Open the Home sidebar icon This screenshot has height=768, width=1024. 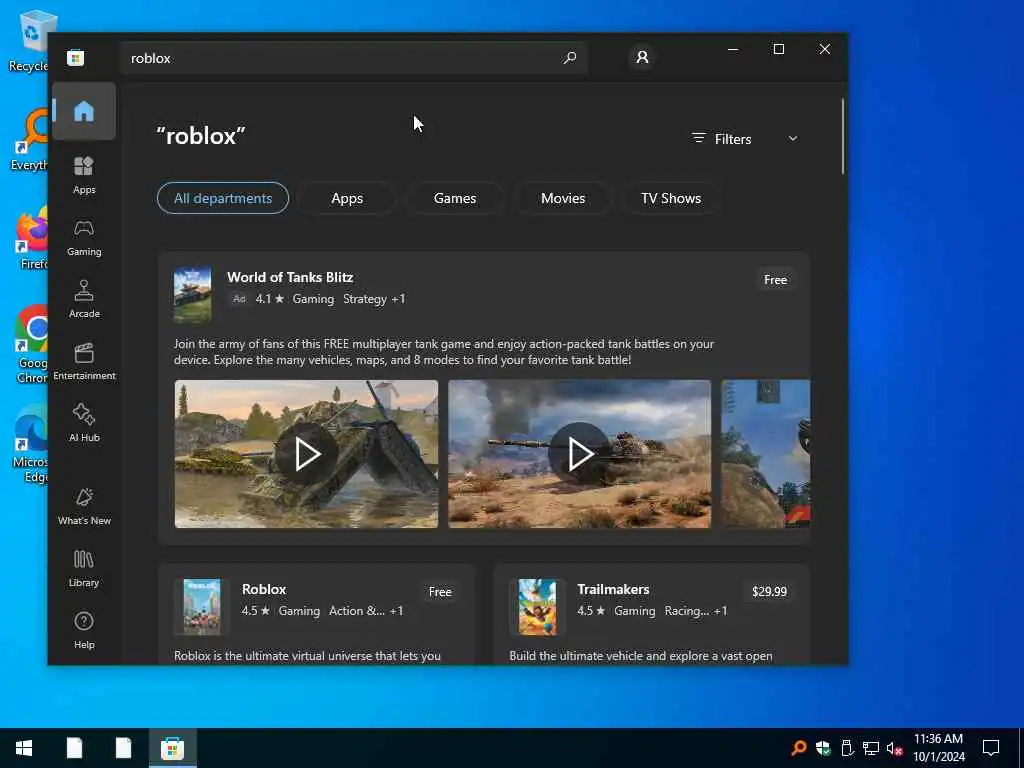click(x=84, y=111)
